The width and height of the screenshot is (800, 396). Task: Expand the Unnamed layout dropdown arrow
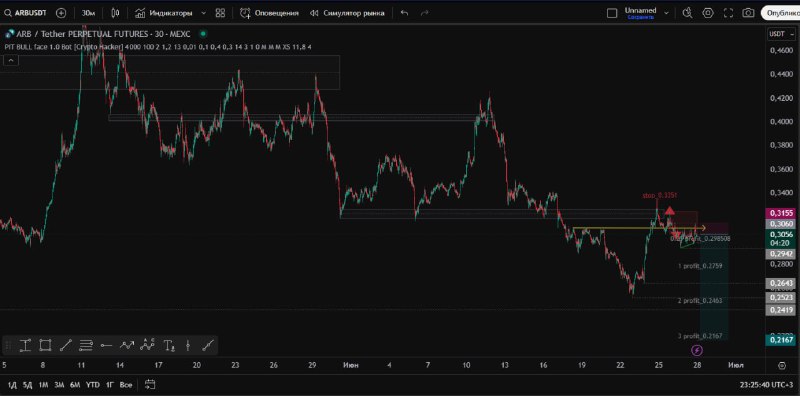[x=666, y=13]
